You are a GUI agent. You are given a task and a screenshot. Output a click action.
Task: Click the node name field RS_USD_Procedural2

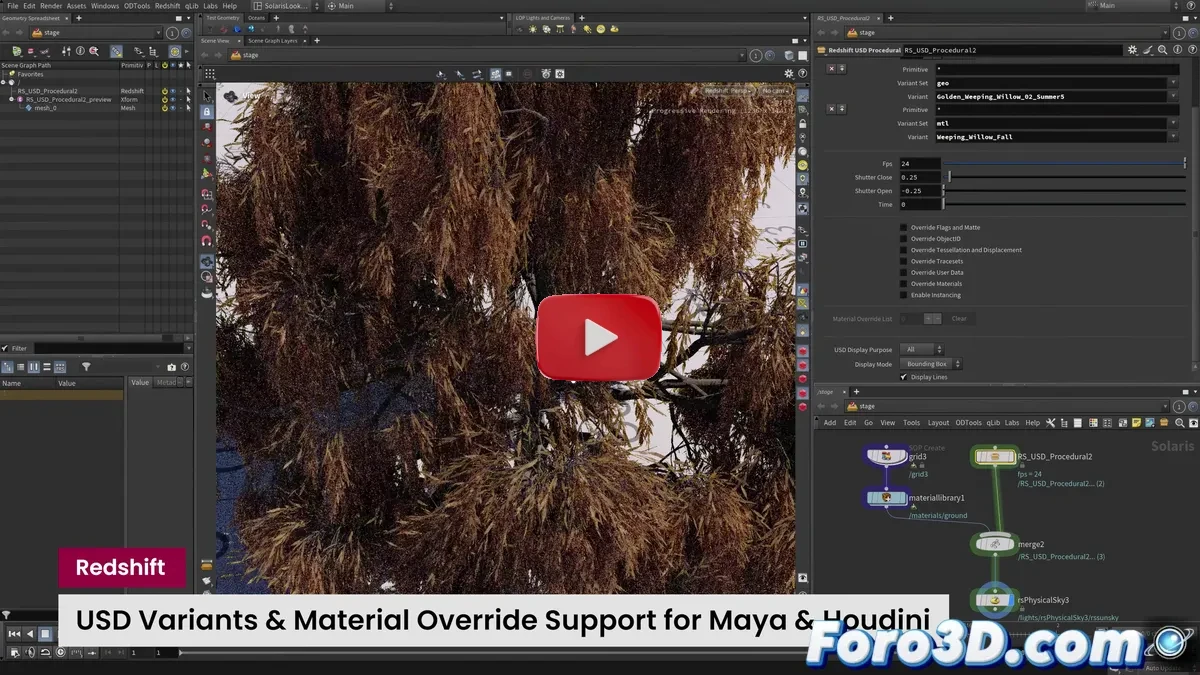1012,49
